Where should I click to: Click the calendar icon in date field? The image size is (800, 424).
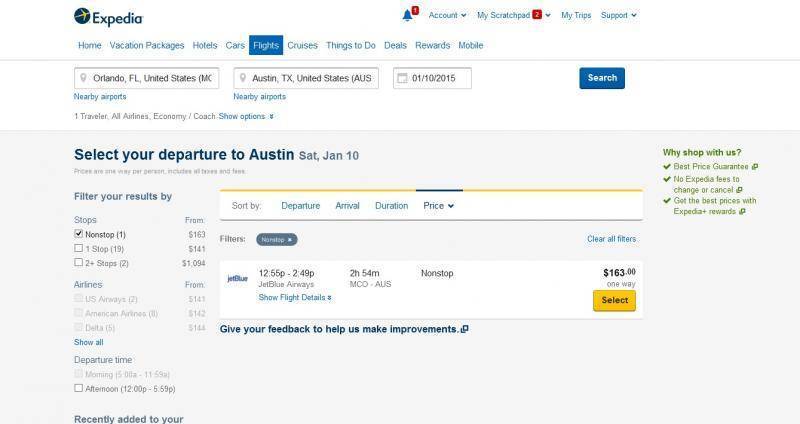click(x=401, y=78)
